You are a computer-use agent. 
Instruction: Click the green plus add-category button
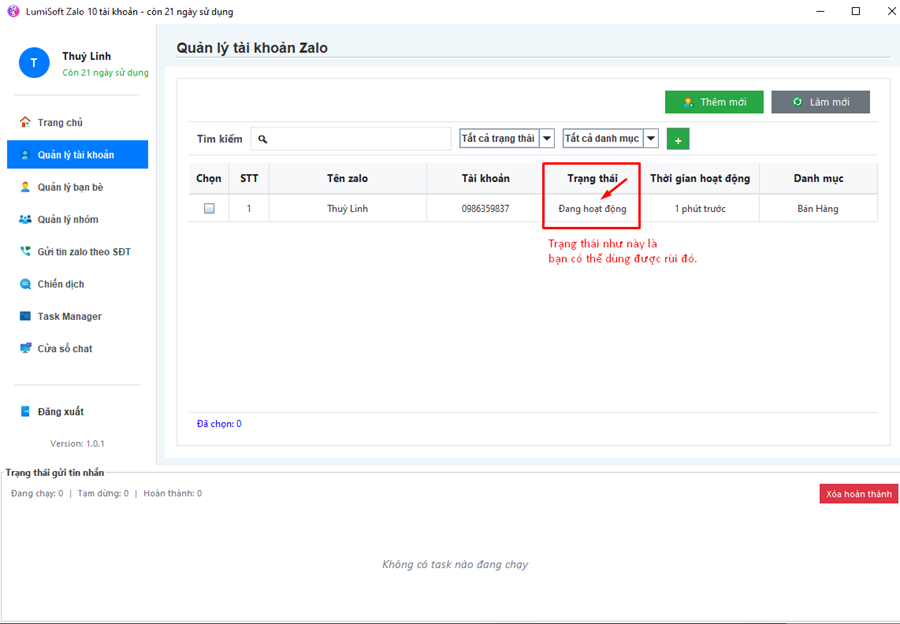click(678, 139)
